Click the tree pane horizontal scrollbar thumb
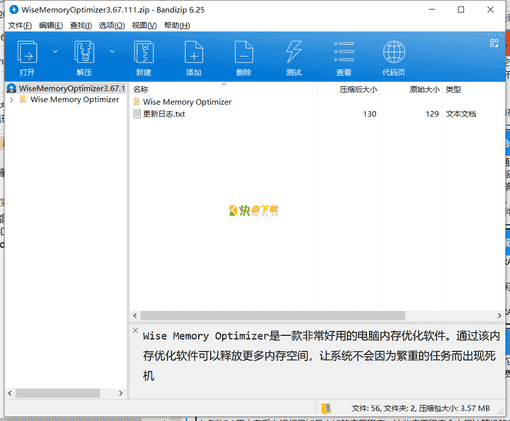The width and height of the screenshot is (510, 421). point(58,393)
